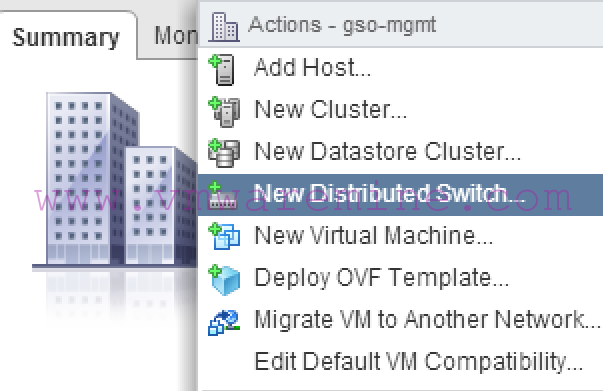Choose Add Host... from the menu
The image size is (603, 391).
[400, 69]
